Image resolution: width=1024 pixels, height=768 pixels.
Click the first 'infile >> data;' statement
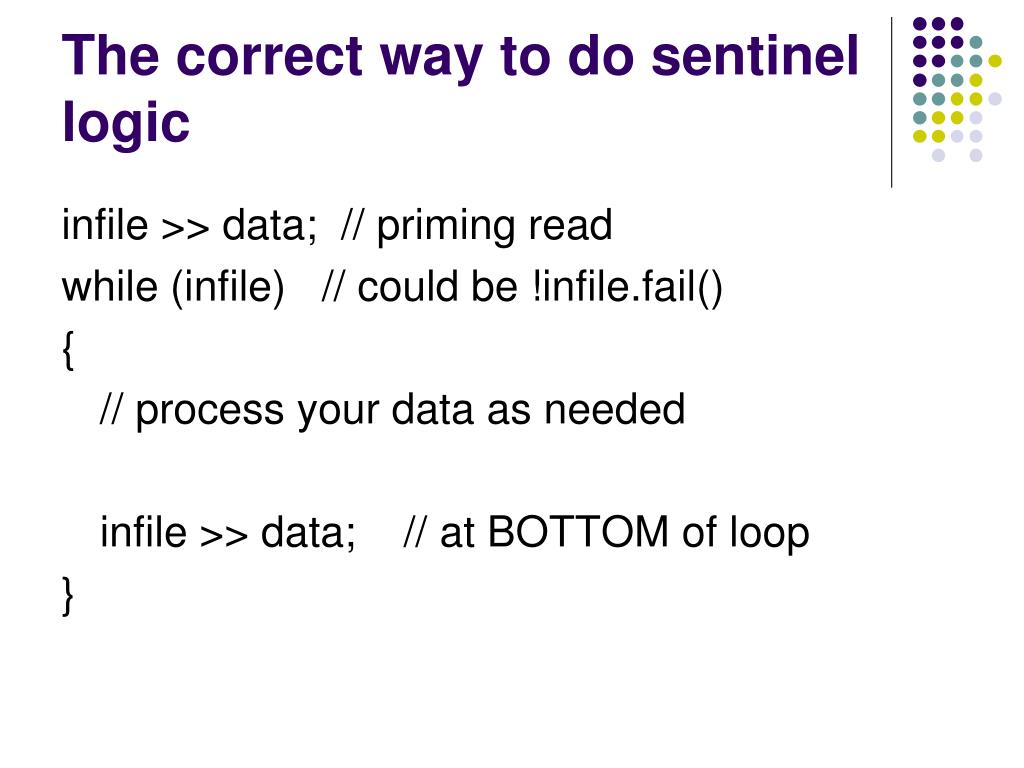[x=189, y=225]
